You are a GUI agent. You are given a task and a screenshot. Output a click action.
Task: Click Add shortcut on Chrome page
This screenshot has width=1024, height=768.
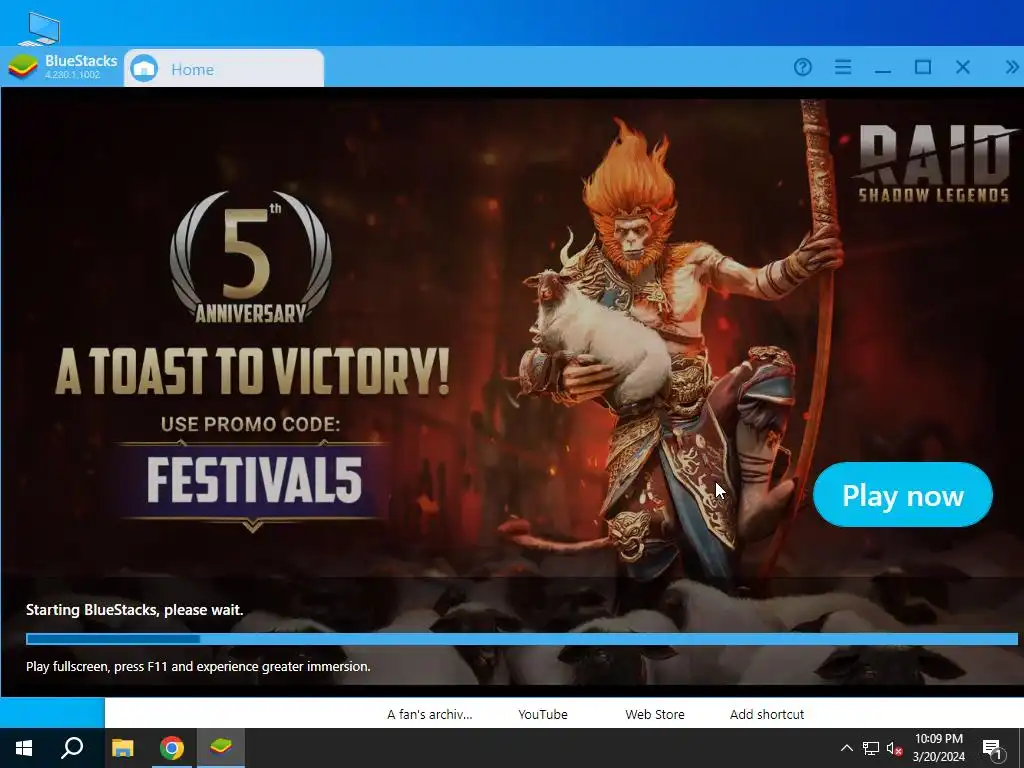pyautogui.click(x=767, y=714)
